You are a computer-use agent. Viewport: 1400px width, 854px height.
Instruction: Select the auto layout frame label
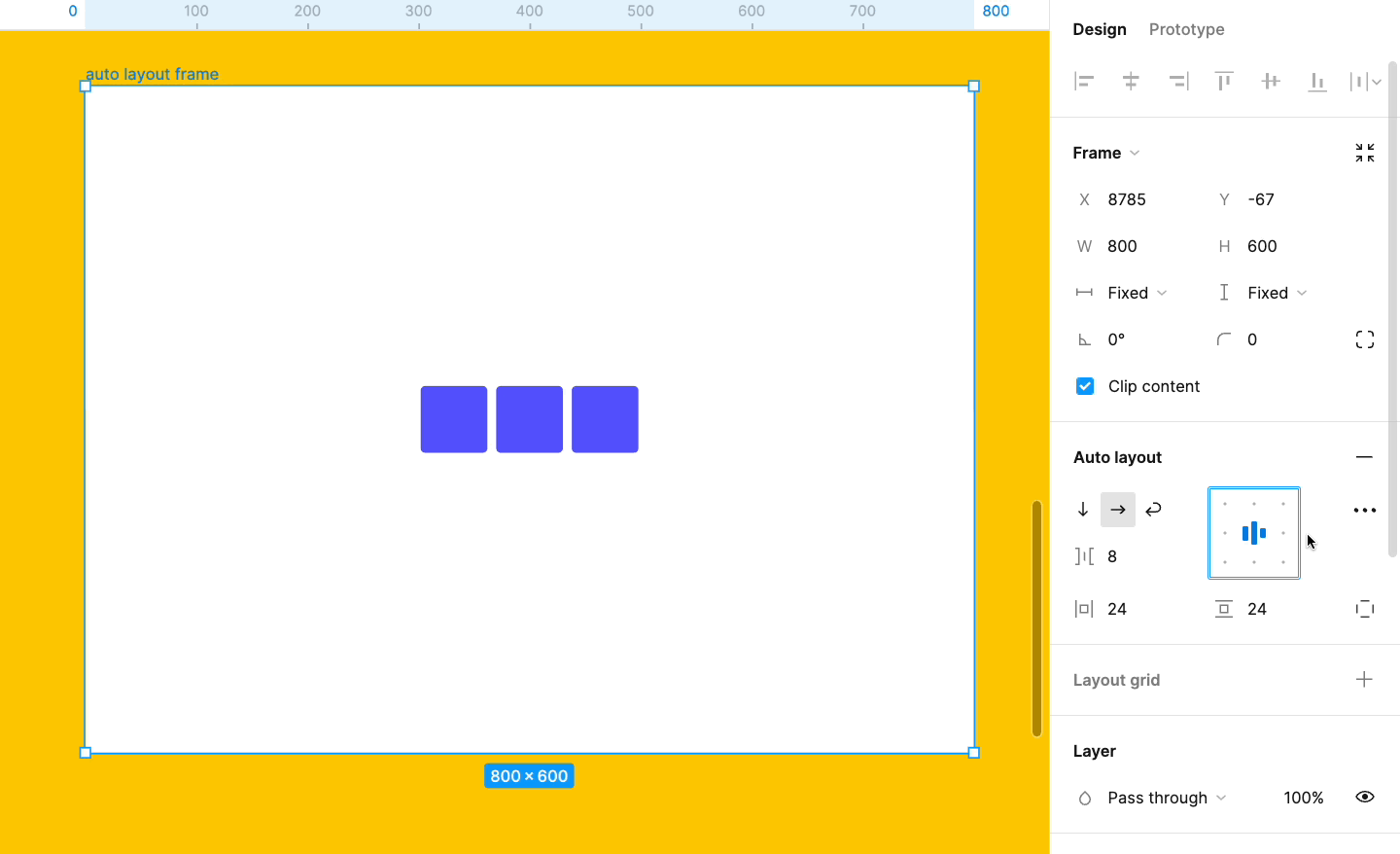point(152,74)
